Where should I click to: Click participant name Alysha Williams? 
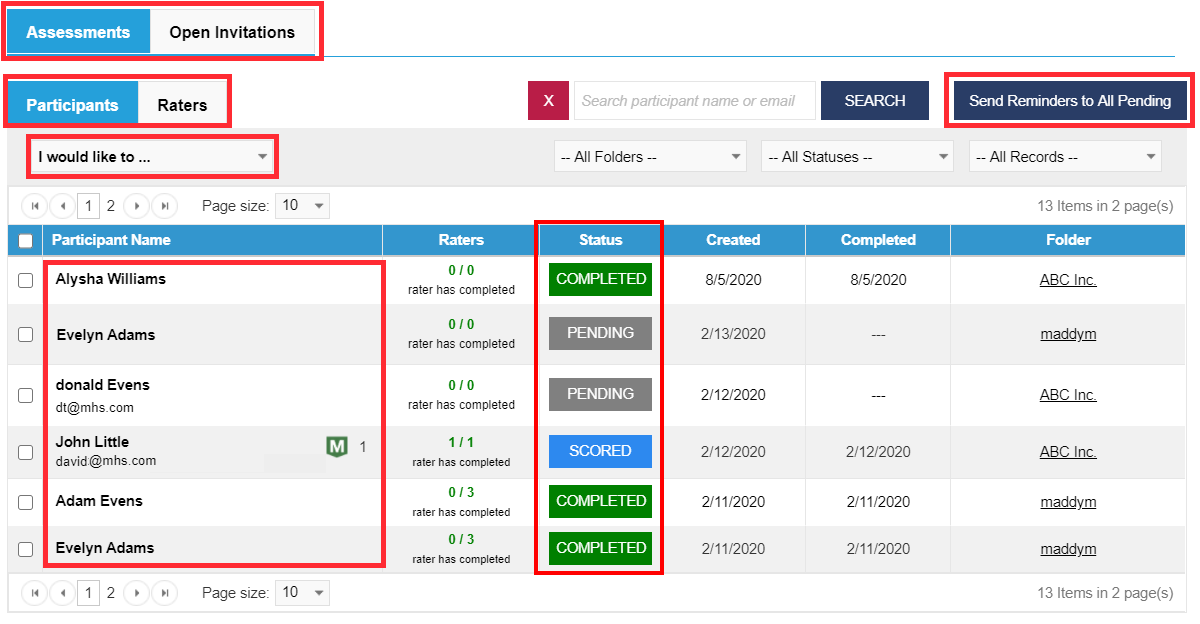point(111,279)
